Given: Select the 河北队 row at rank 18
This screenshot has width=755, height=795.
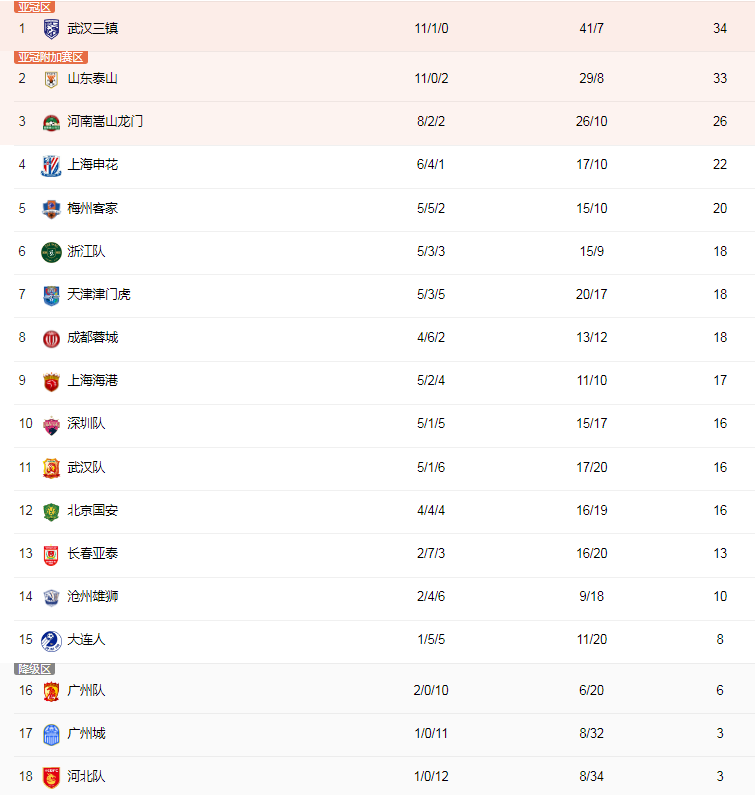Looking at the screenshot, I should click(x=377, y=776).
